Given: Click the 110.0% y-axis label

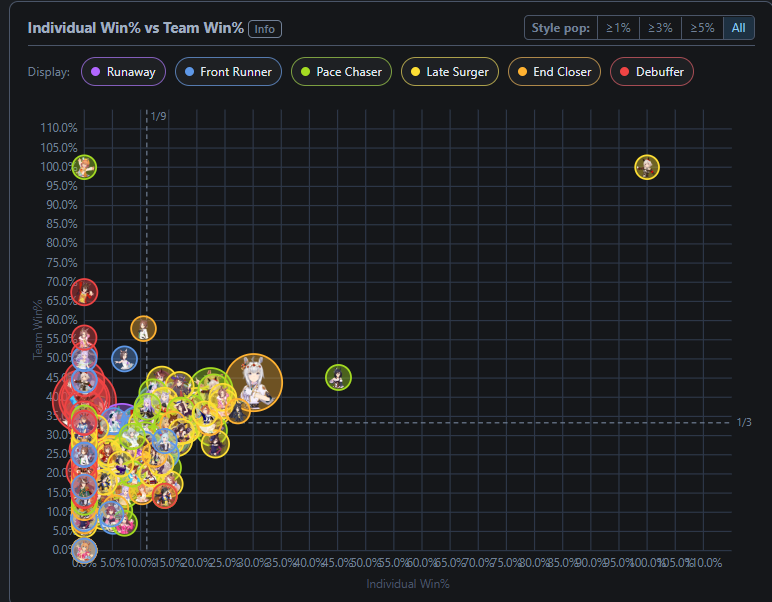Looking at the screenshot, I should [59, 128].
